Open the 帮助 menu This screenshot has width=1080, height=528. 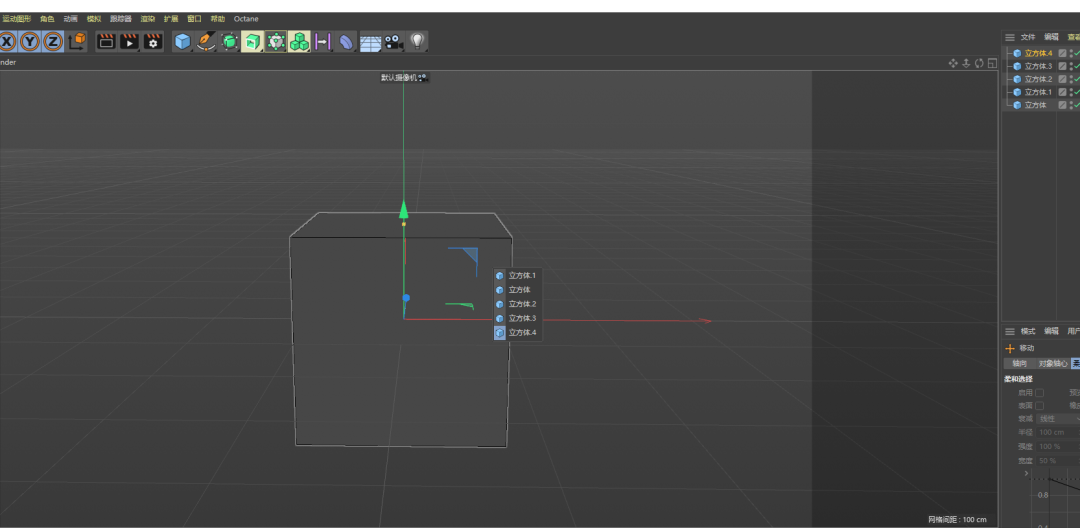click(218, 19)
